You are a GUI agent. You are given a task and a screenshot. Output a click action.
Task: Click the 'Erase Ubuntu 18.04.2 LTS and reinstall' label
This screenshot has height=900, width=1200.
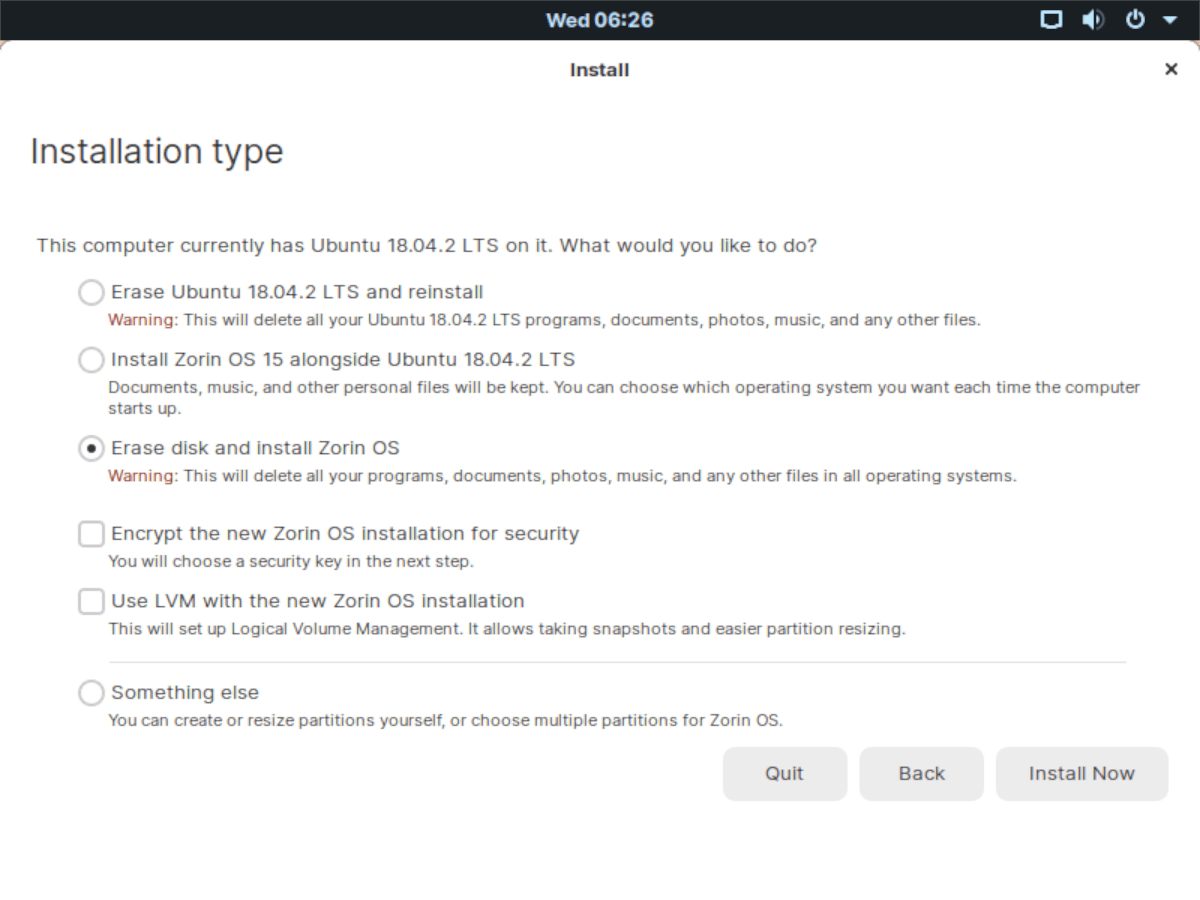[x=297, y=292]
